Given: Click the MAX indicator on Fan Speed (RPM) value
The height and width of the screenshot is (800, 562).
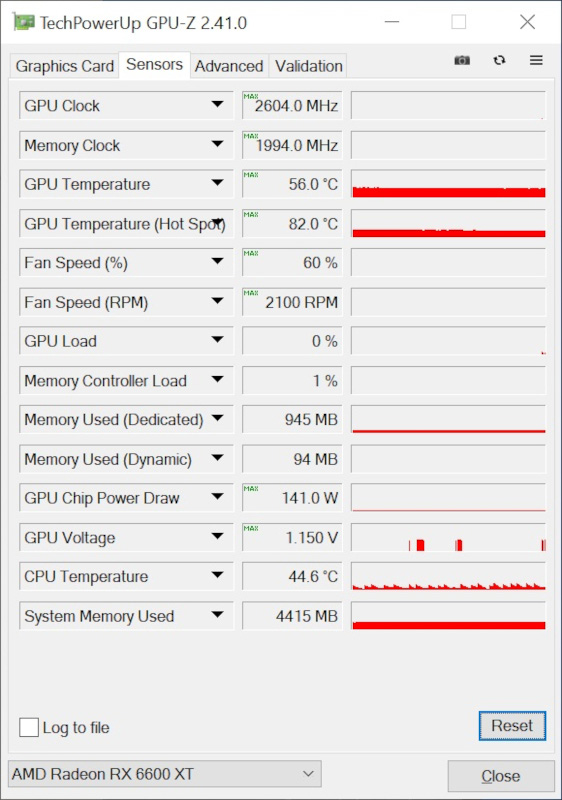Looking at the screenshot, I should pos(251,293).
